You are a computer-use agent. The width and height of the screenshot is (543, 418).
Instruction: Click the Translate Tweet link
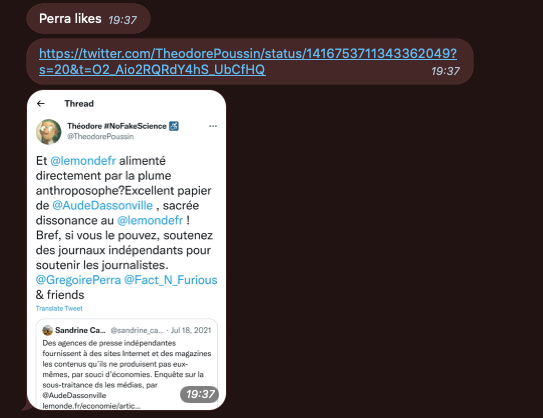59,308
